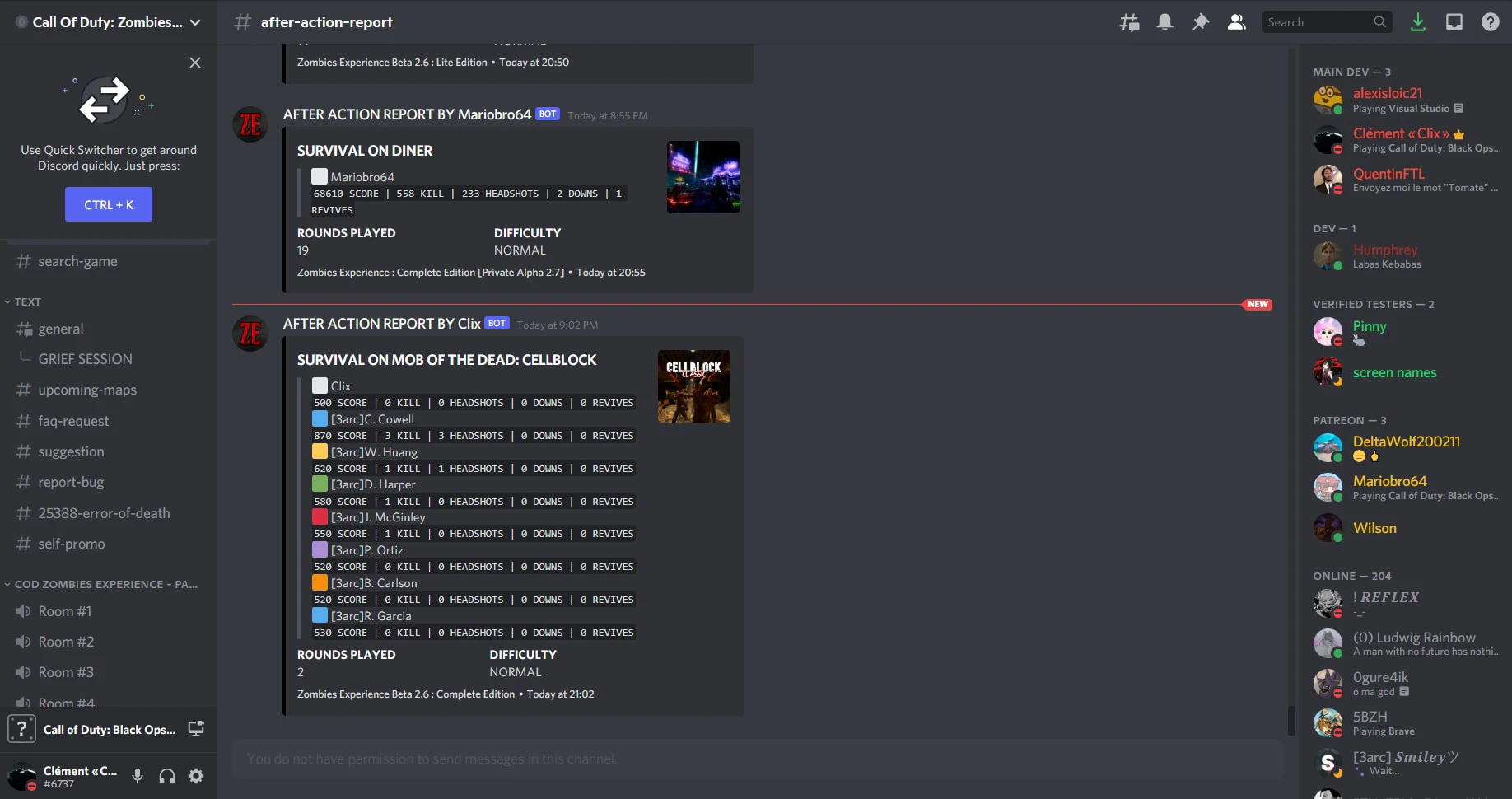Collapse the COD ZOMBIES EXPERIENCE category
The width and height of the screenshot is (1512, 799).
tap(101, 584)
